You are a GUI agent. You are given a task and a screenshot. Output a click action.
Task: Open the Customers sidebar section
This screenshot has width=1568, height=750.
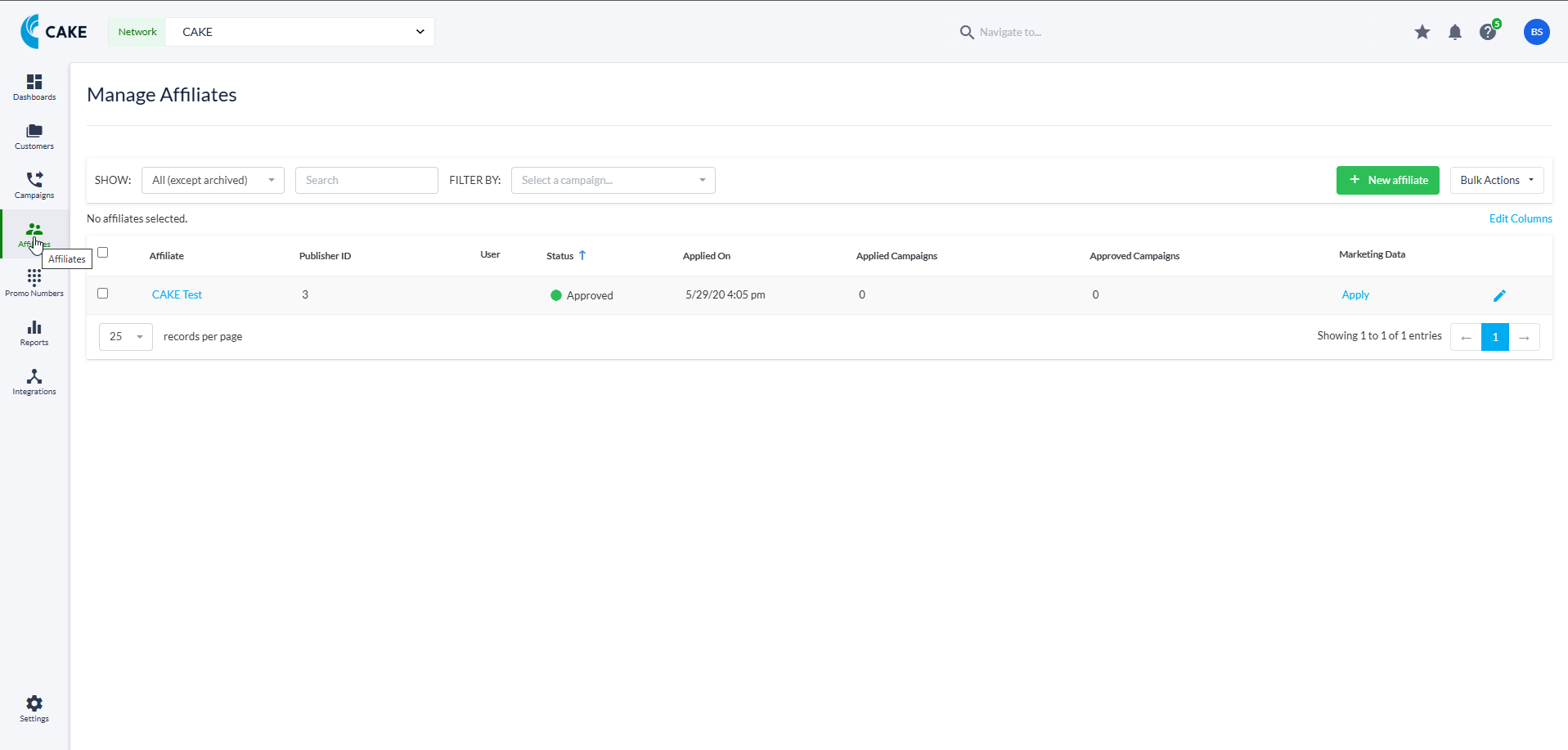pyautogui.click(x=34, y=136)
